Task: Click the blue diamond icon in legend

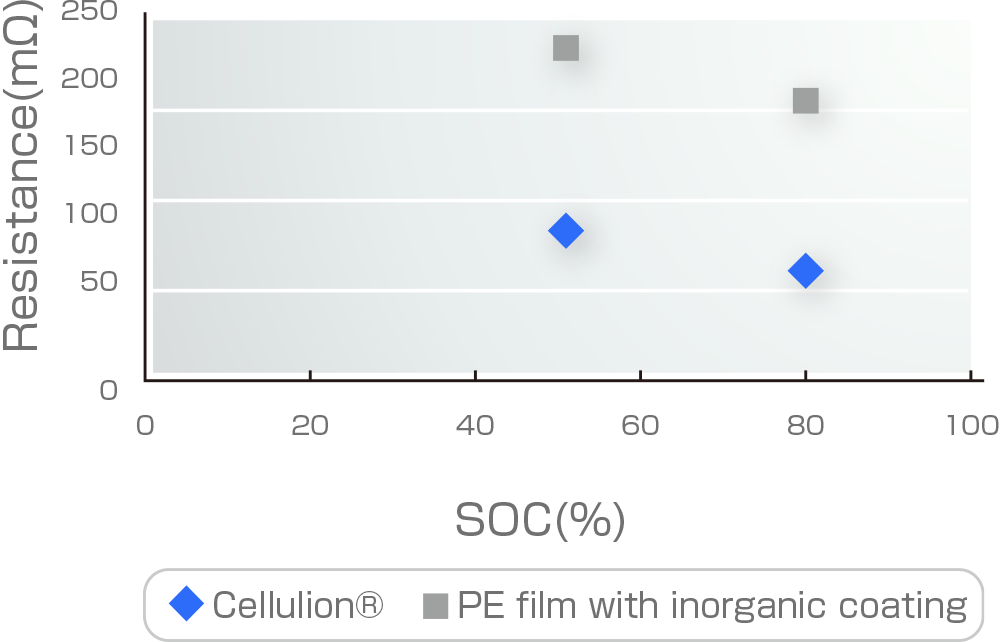Action: (186, 603)
